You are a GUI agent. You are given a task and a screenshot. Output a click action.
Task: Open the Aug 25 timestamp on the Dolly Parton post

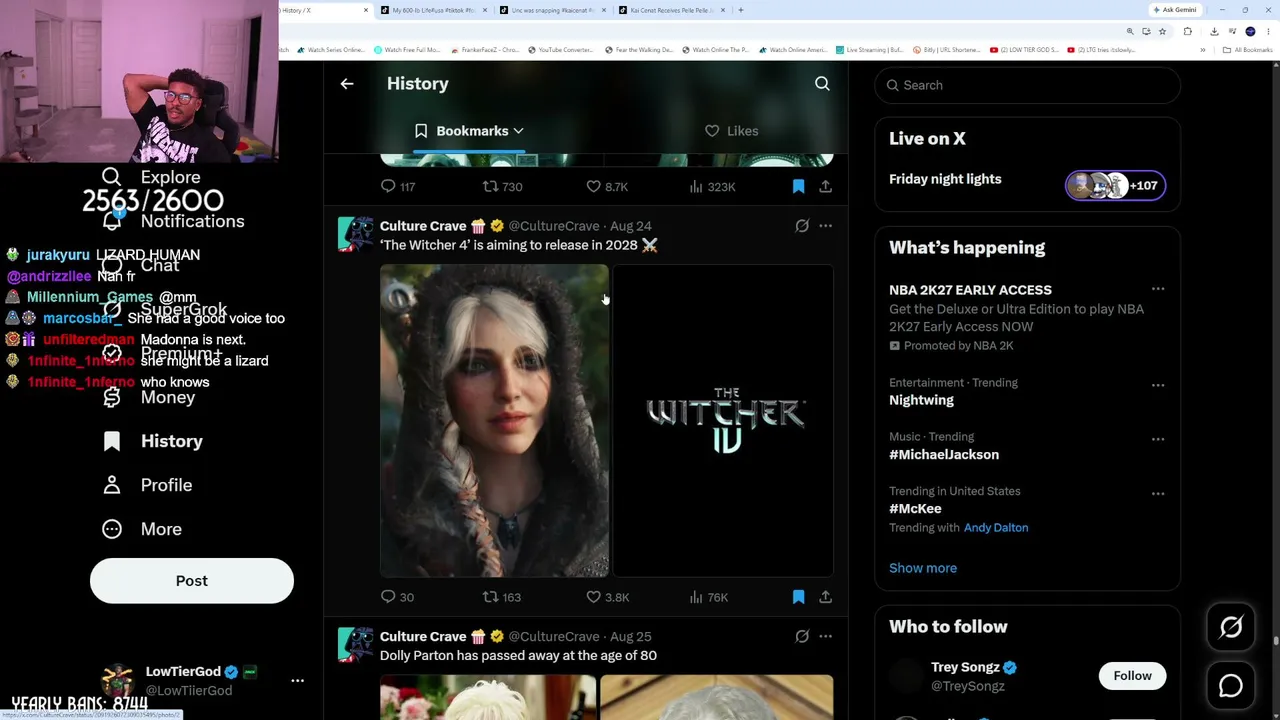630,636
